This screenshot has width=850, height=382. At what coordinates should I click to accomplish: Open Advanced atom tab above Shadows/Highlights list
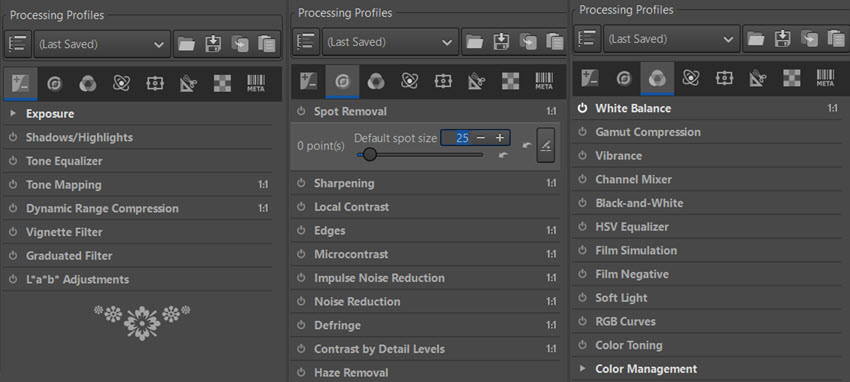point(121,83)
